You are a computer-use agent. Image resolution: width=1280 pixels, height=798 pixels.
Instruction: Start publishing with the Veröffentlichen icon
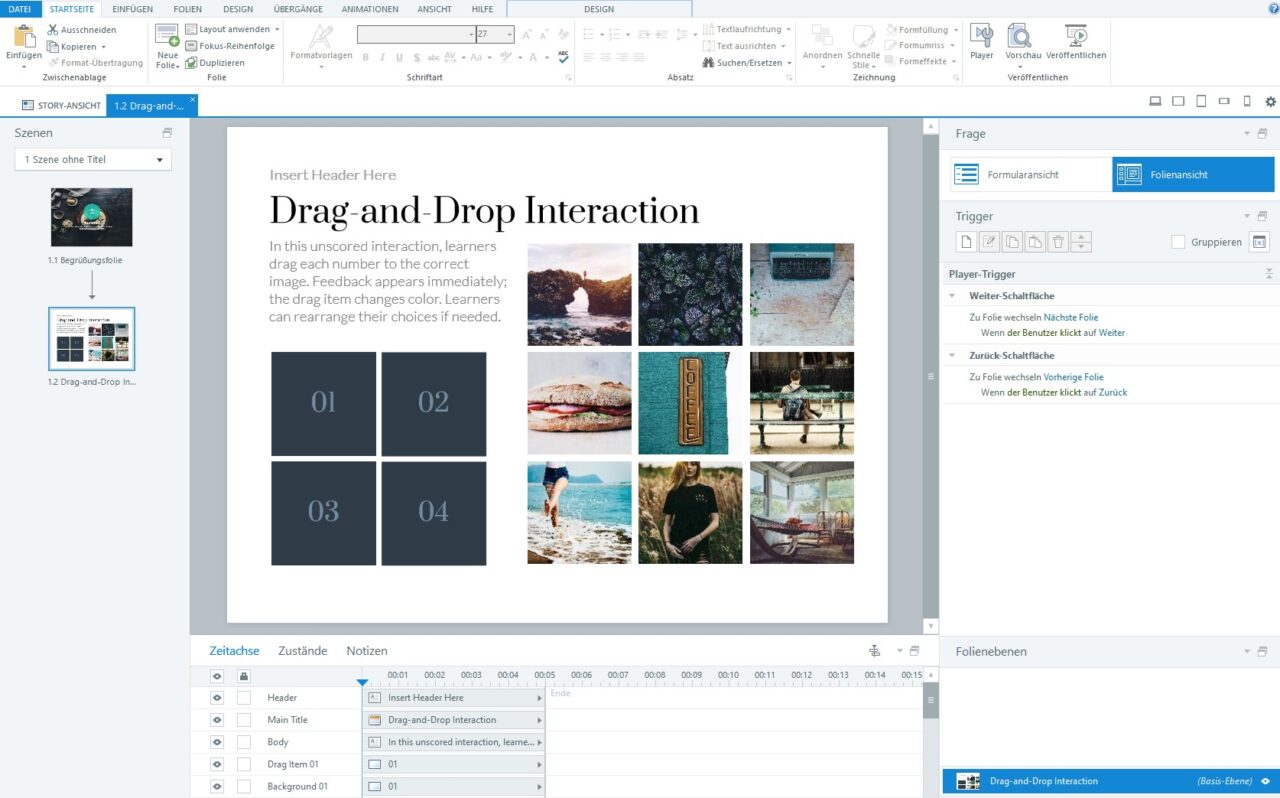click(1076, 40)
